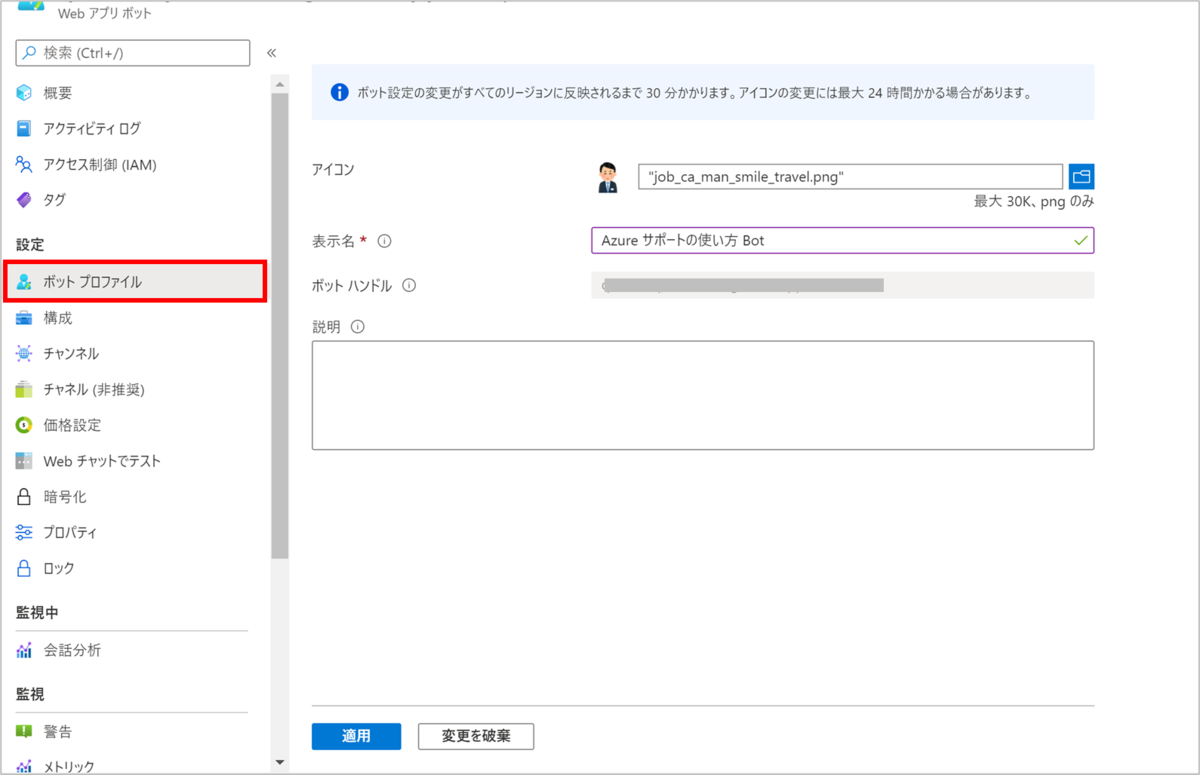This screenshot has height=775, width=1200.
Task: Click the 設定 section heading
Action: (30, 245)
